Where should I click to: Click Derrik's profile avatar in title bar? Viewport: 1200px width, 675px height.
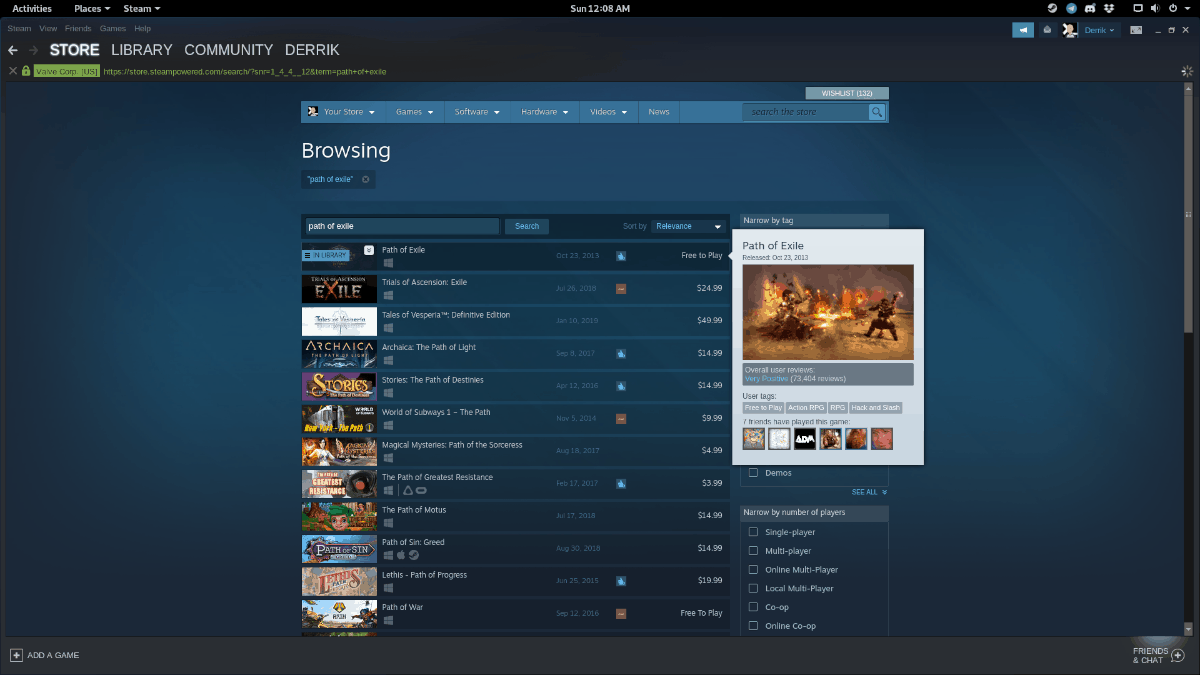point(1070,30)
